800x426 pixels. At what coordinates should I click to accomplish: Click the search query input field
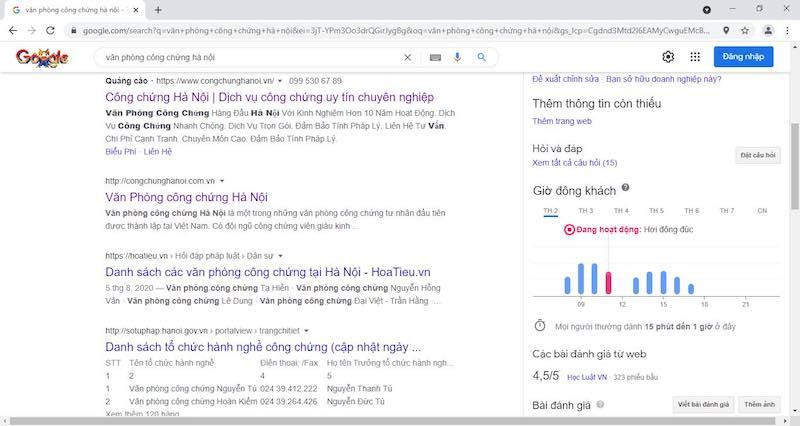pos(250,58)
